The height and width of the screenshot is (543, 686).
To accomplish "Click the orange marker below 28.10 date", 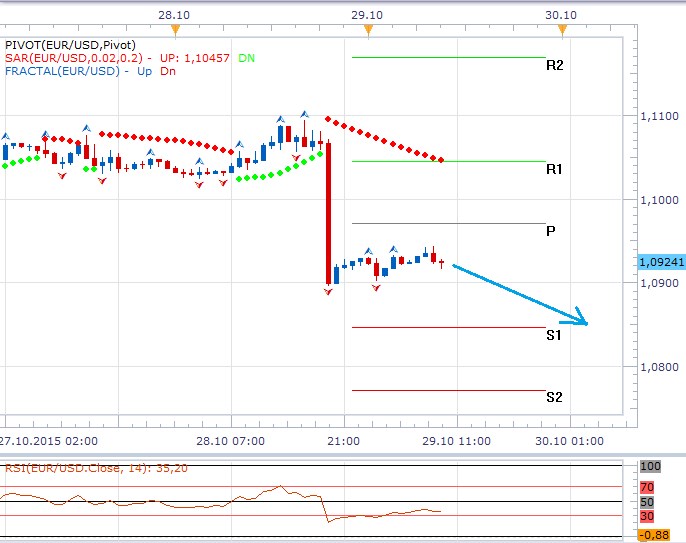I will [175, 31].
